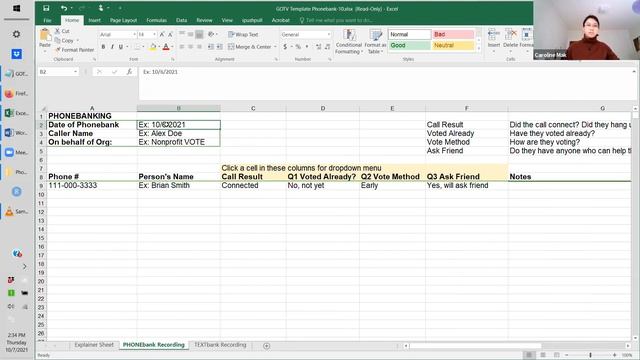This screenshot has width=640, height=360.
Task: Open the font size dropdown
Action: [x=155, y=35]
